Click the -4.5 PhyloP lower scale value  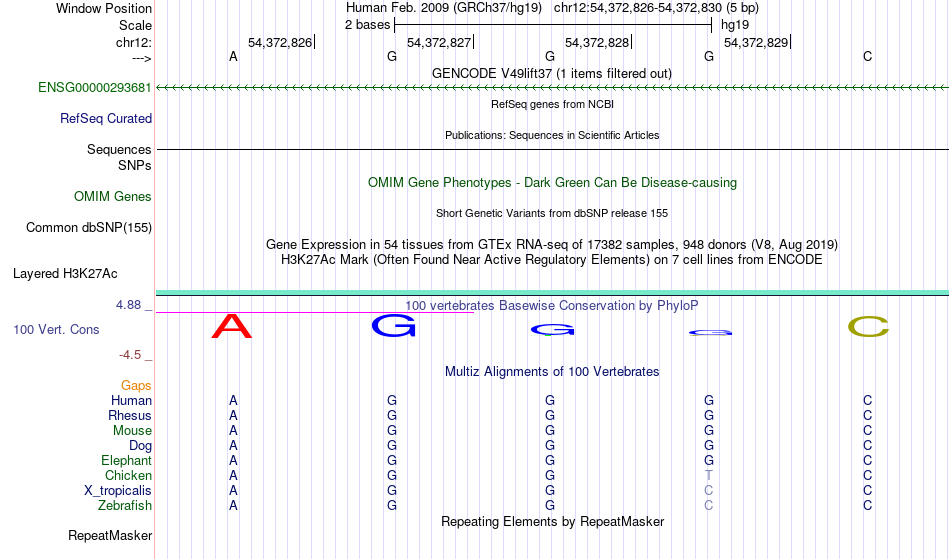click(130, 355)
